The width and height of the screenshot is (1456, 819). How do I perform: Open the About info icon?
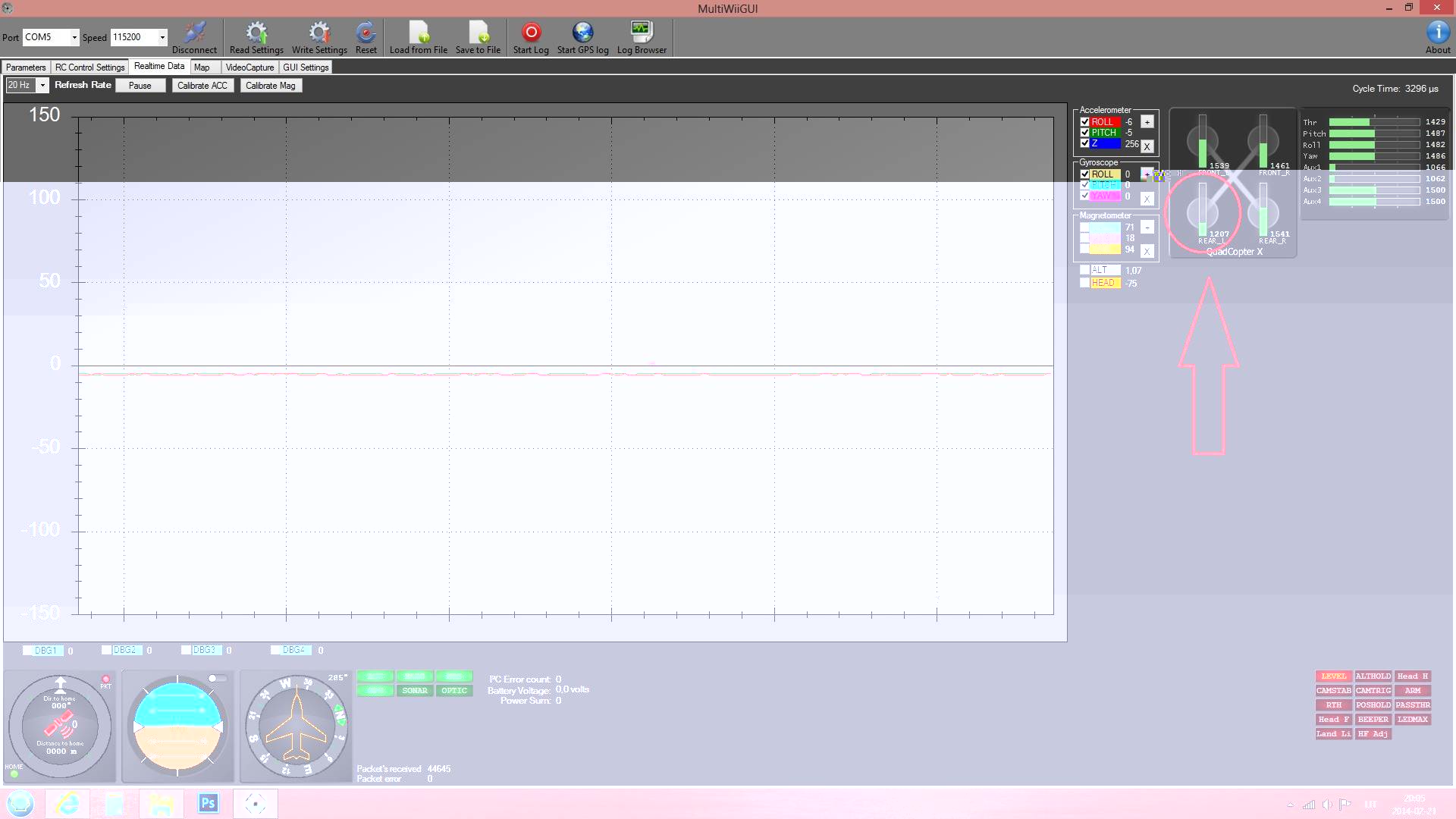coord(1438,33)
